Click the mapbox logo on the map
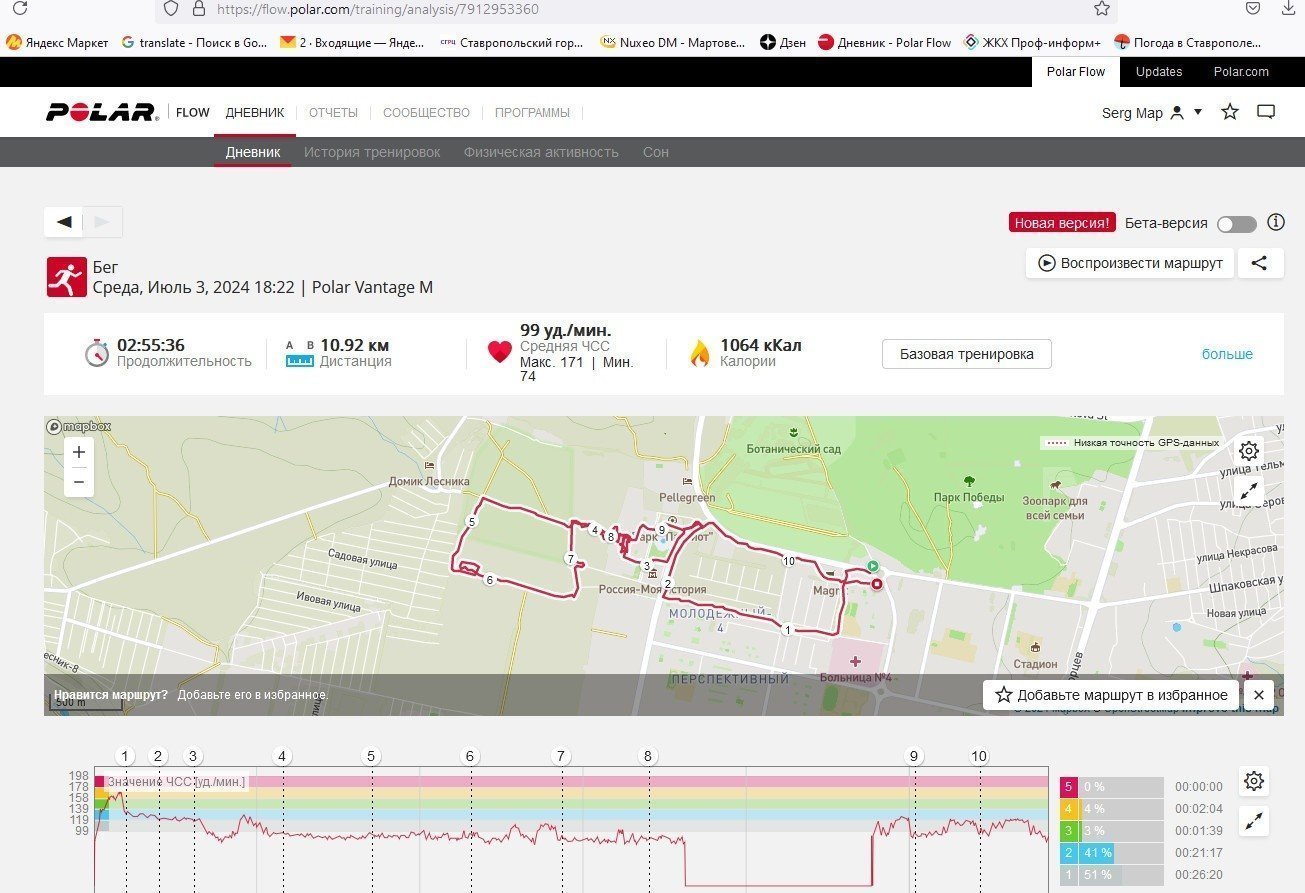This screenshot has height=893, width=1305. [x=79, y=426]
